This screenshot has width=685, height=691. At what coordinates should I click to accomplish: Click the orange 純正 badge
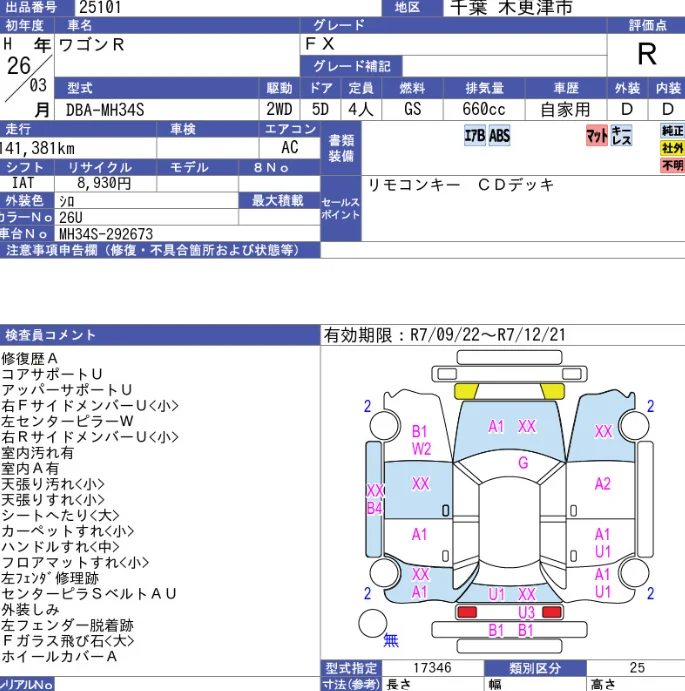[672, 131]
